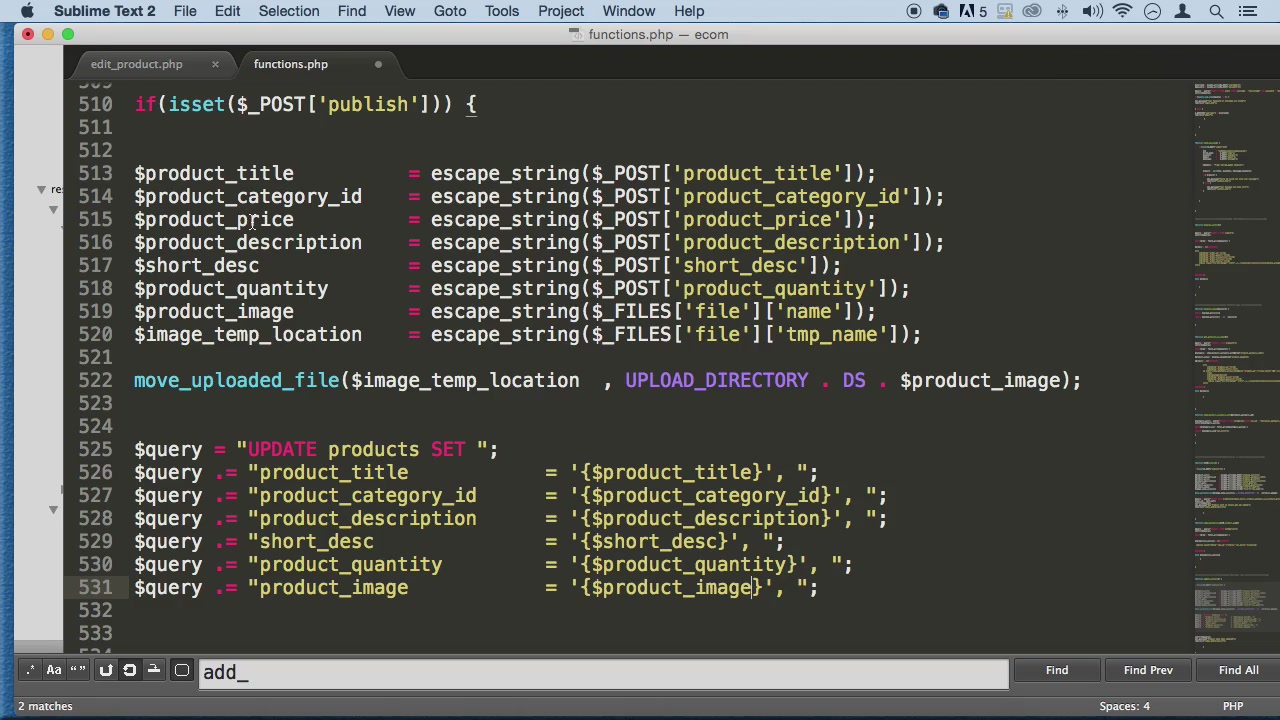Switch to the functions.php tab

point(290,64)
